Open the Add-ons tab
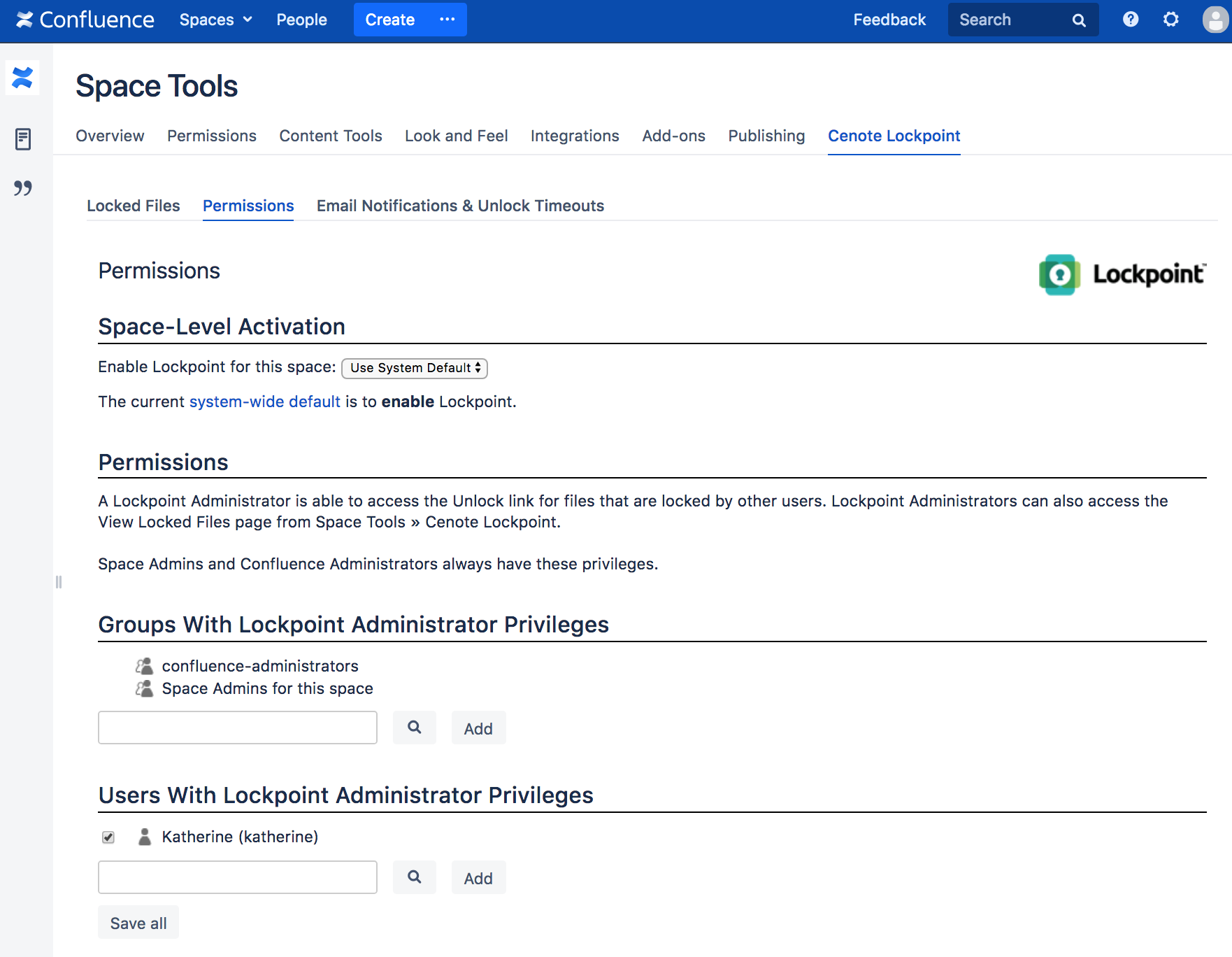Image resolution: width=1232 pixels, height=957 pixels. [674, 136]
